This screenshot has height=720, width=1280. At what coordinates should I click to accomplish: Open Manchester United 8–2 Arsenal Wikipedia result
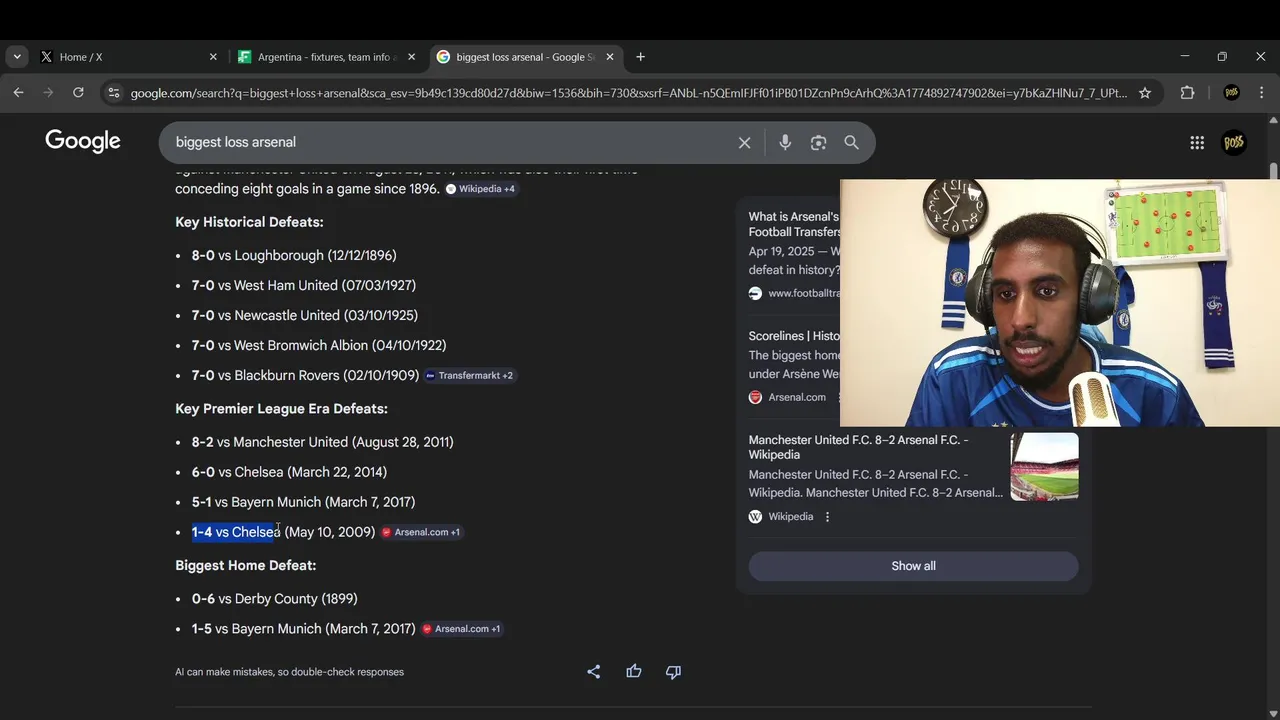[858, 447]
